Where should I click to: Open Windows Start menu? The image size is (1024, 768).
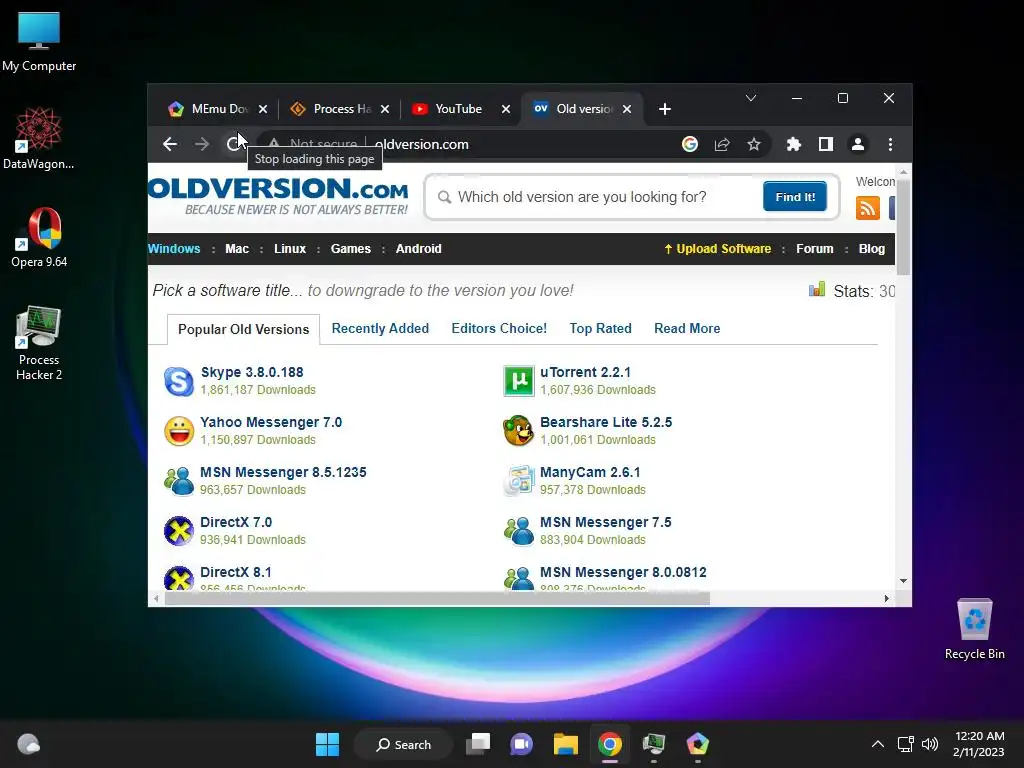click(327, 744)
